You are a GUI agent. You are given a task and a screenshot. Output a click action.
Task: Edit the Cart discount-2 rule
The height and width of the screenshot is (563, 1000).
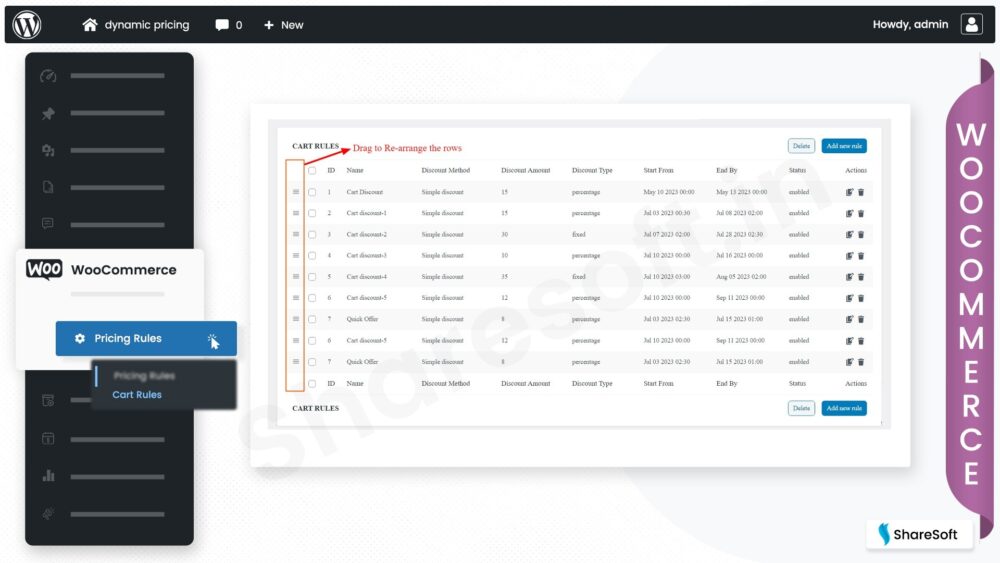coord(849,235)
